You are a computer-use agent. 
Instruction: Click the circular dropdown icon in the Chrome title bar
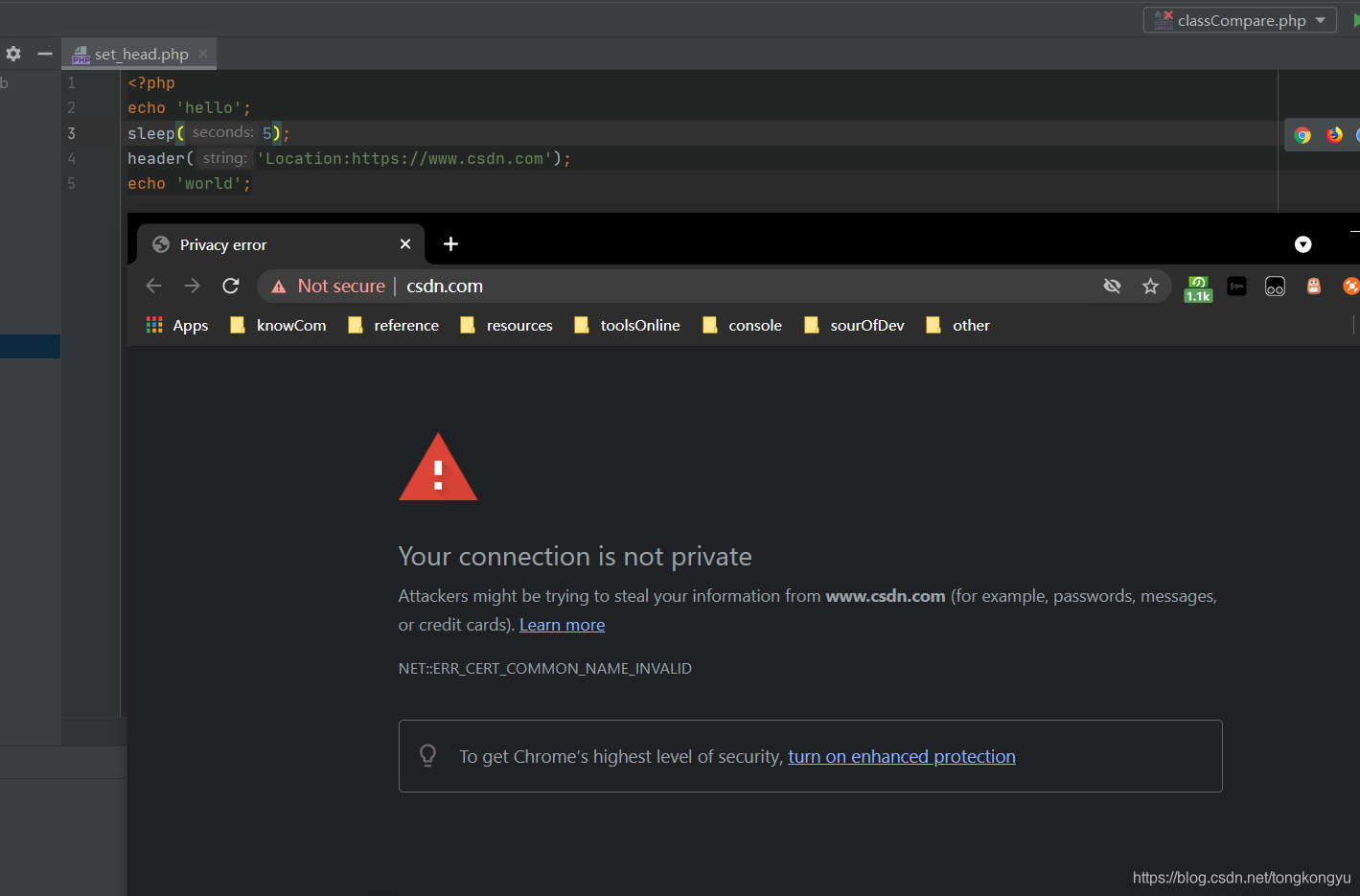[x=1302, y=244]
